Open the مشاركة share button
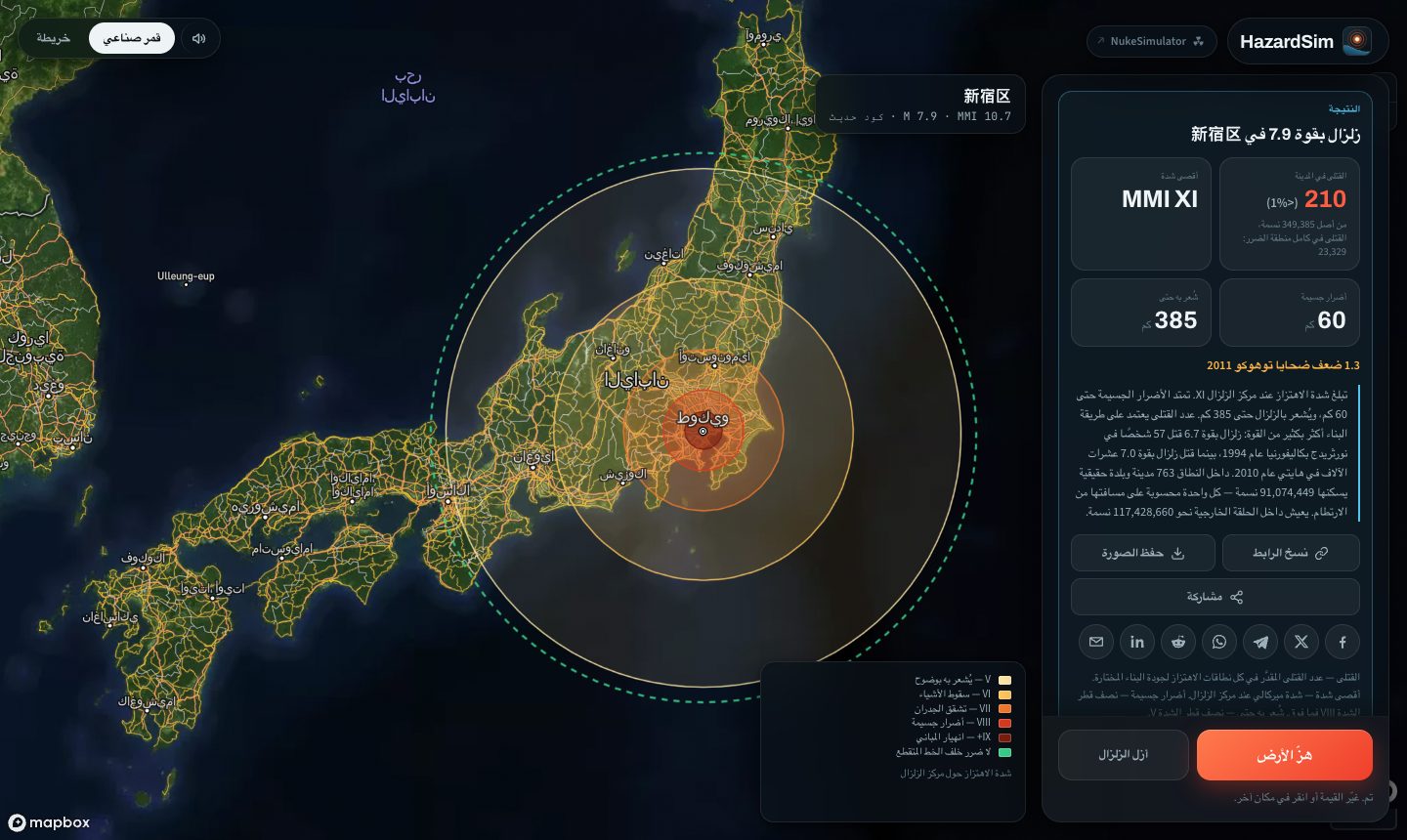This screenshot has width=1407, height=840. (1215, 597)
